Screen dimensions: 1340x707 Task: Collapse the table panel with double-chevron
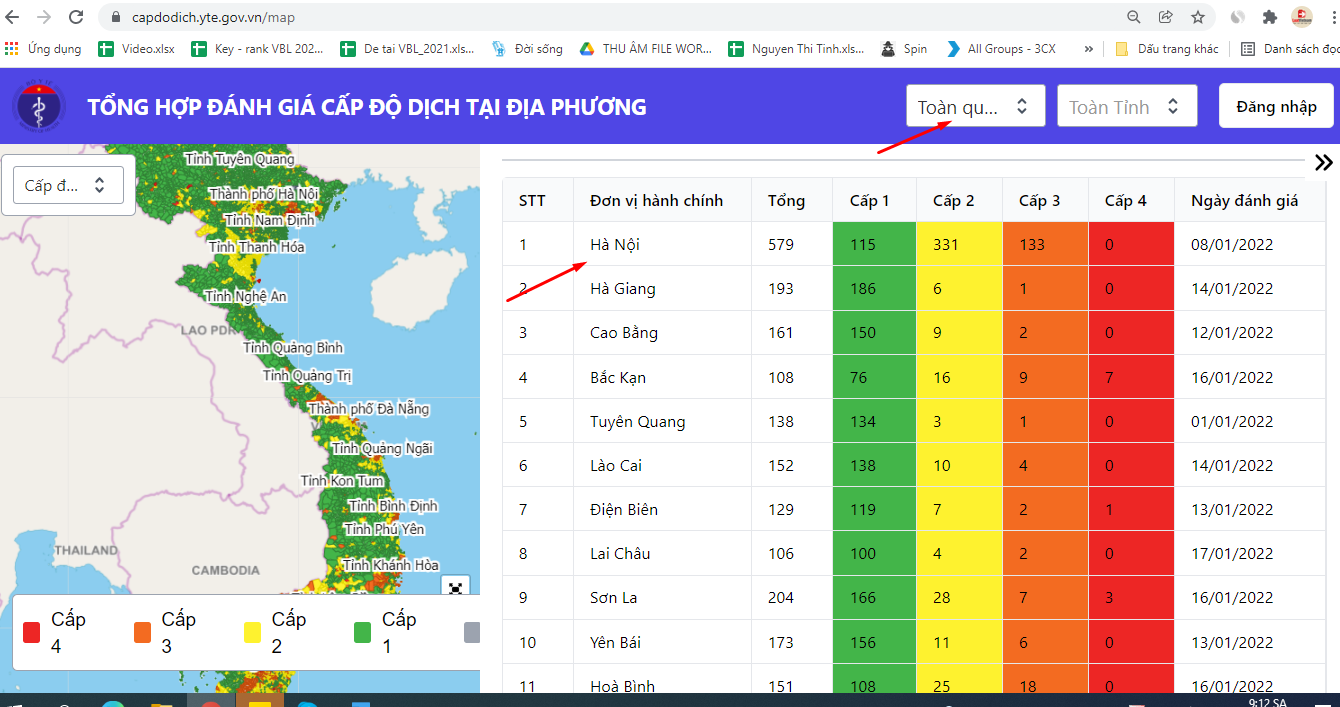(1323, 163)
